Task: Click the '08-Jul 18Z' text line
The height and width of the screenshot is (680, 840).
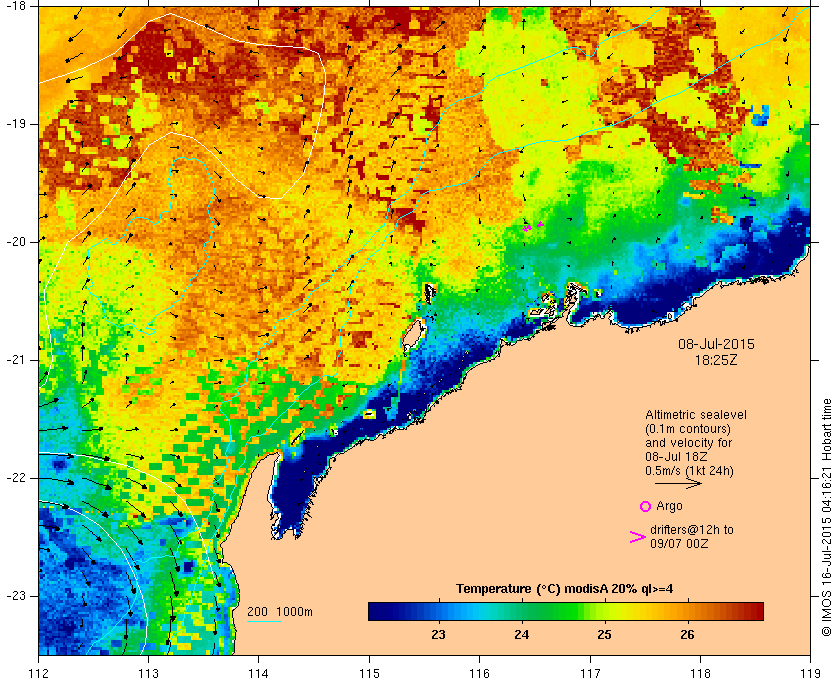Action: point(676,457)
